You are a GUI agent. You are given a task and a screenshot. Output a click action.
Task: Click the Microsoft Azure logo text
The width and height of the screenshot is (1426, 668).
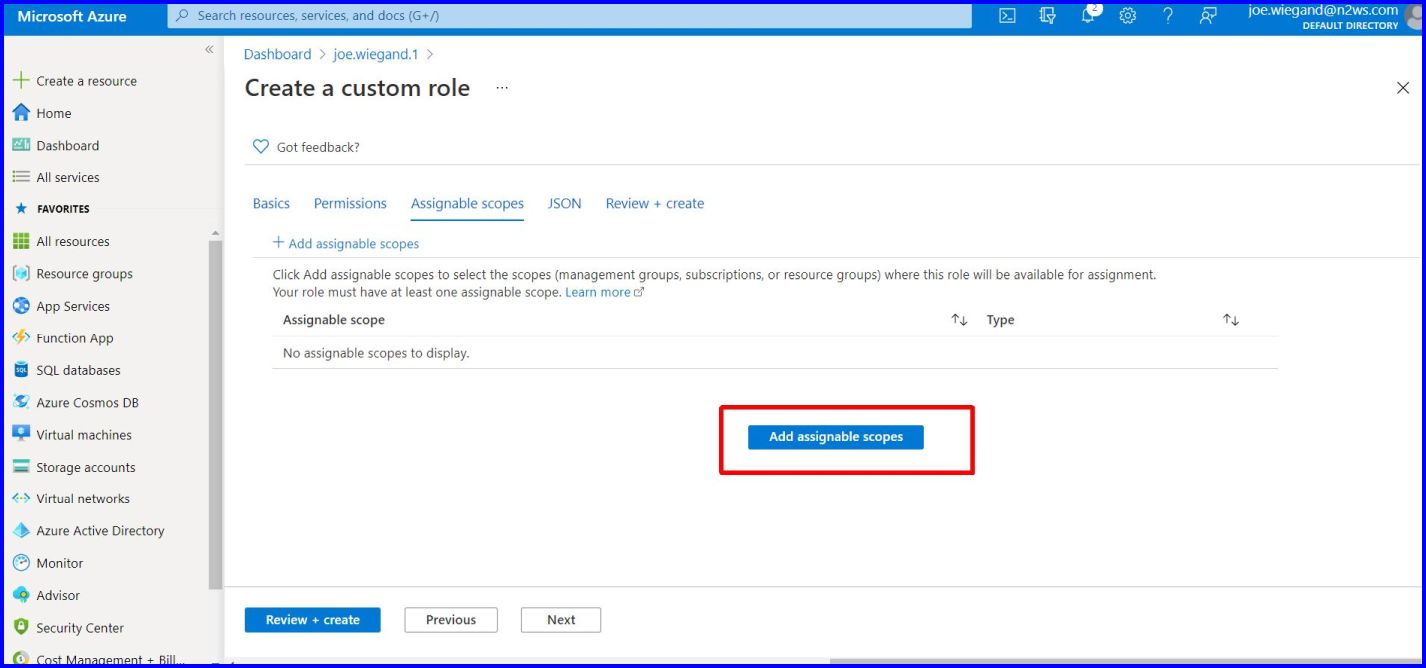72,16
